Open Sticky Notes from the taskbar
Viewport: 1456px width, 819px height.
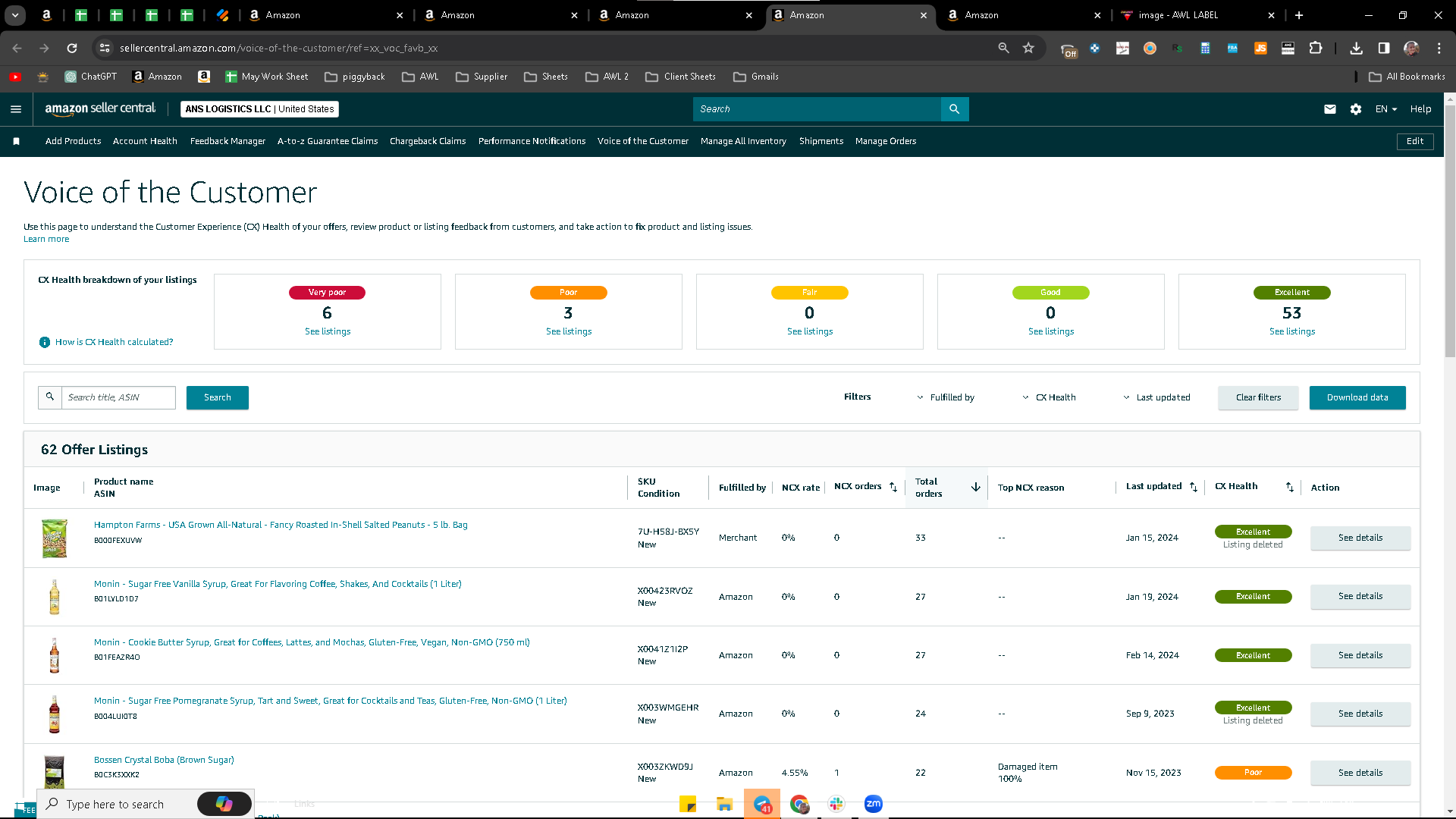(x=688, y=804)
